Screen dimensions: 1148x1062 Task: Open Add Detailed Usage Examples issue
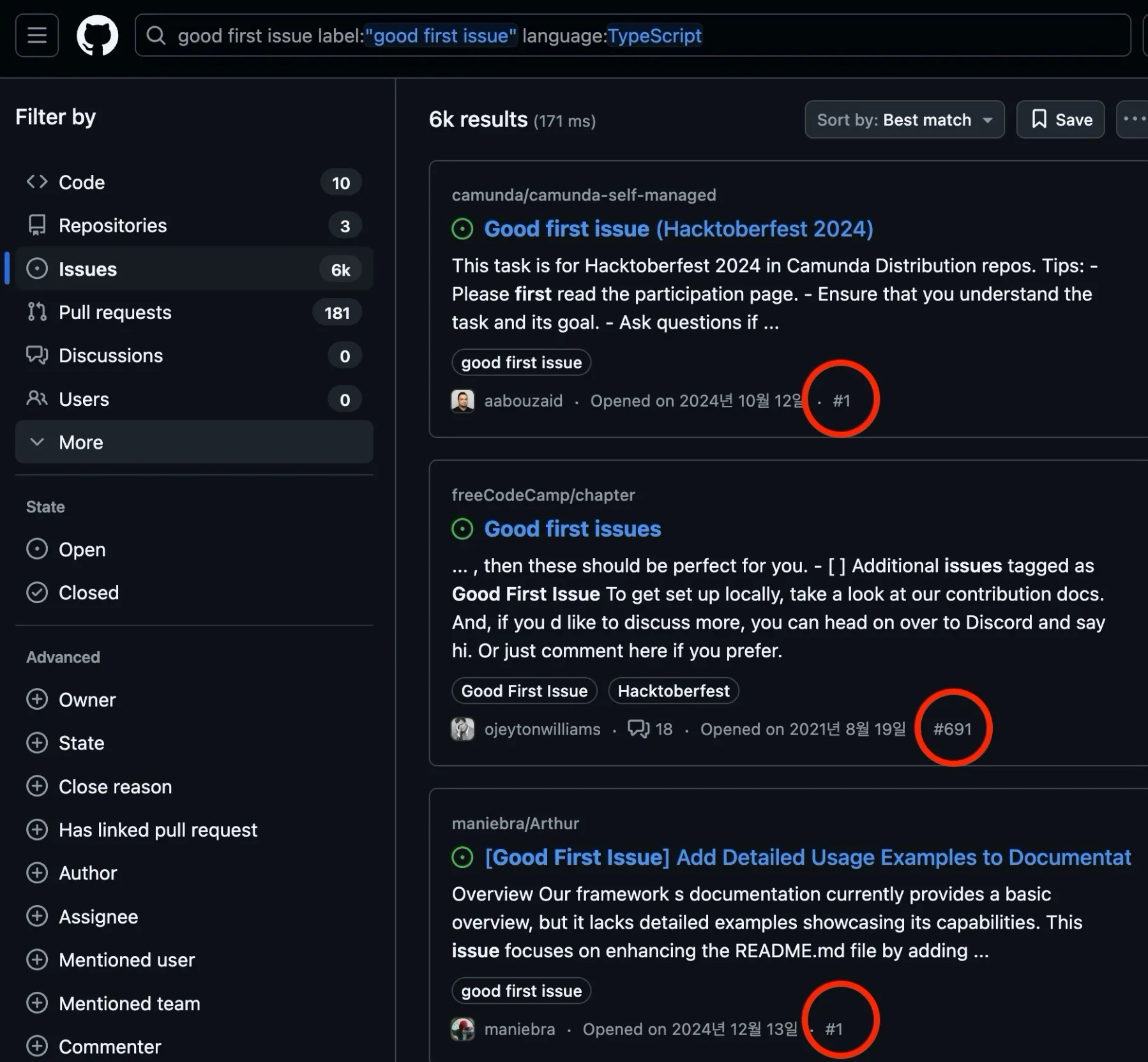click(808, 857)
